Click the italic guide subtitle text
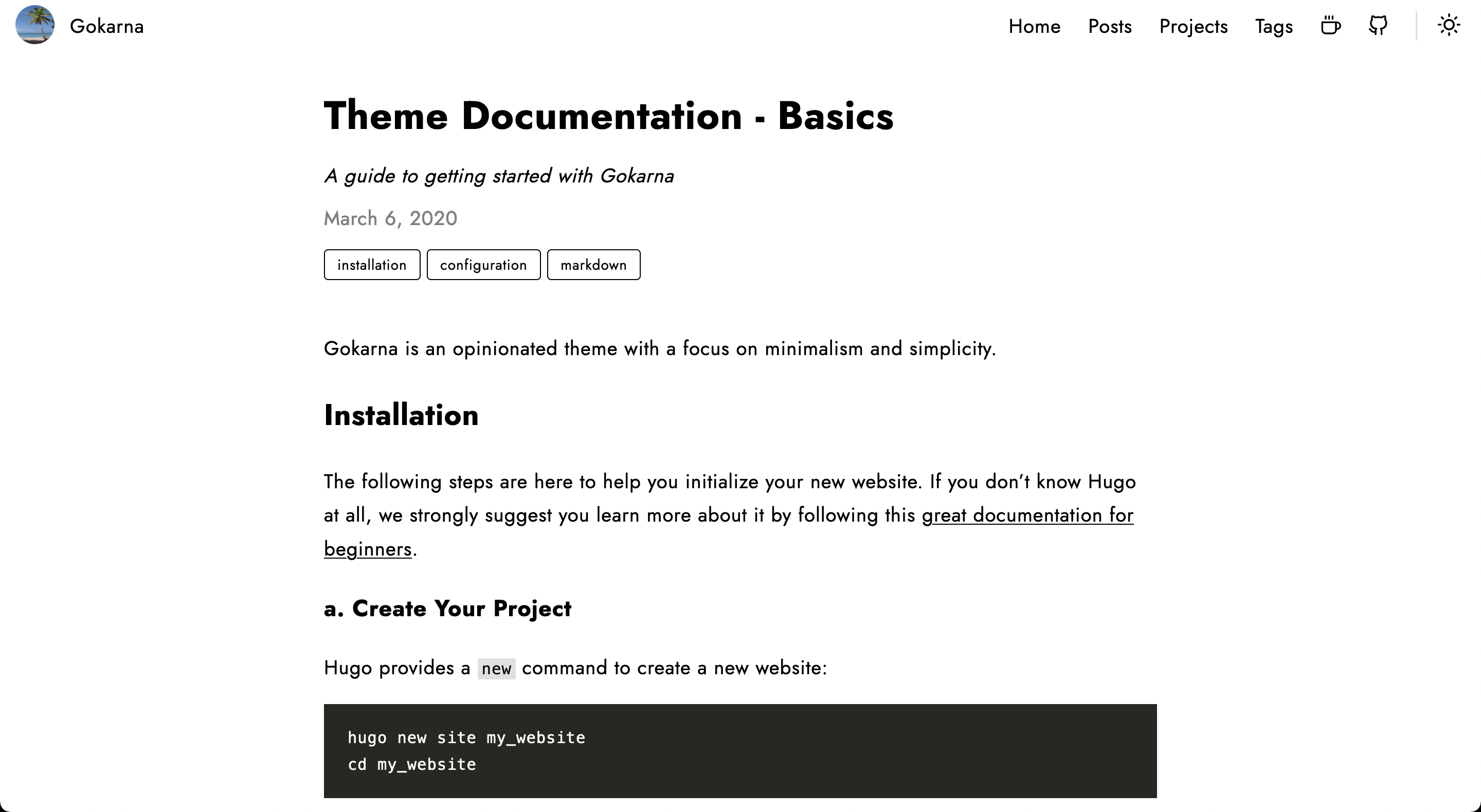This screenshot has height=812, width=1481. coord(498,176)
